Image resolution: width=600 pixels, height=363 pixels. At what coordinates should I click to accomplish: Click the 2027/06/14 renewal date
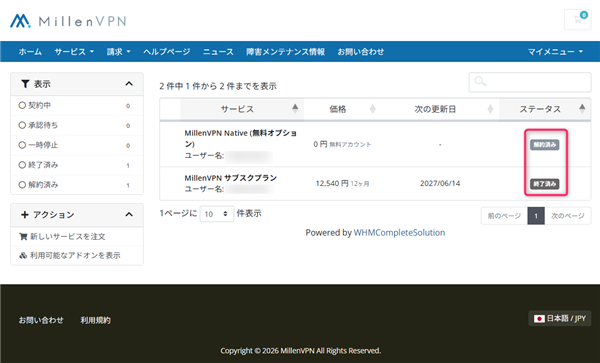click(440, 183)
